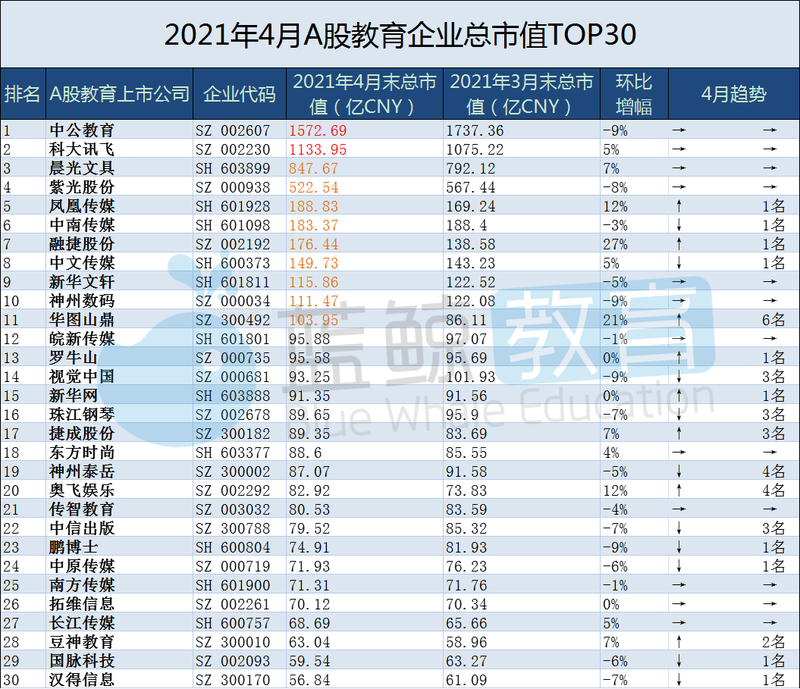The image size is (800, 689).
Task: Click March market value 138.58
Action: pos(471,244)
